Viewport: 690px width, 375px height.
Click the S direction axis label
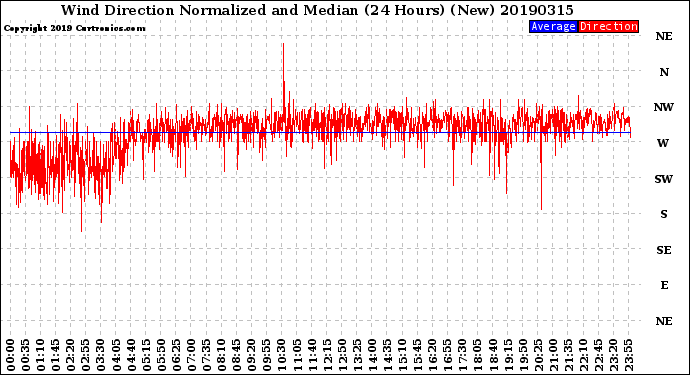point(664,214)
